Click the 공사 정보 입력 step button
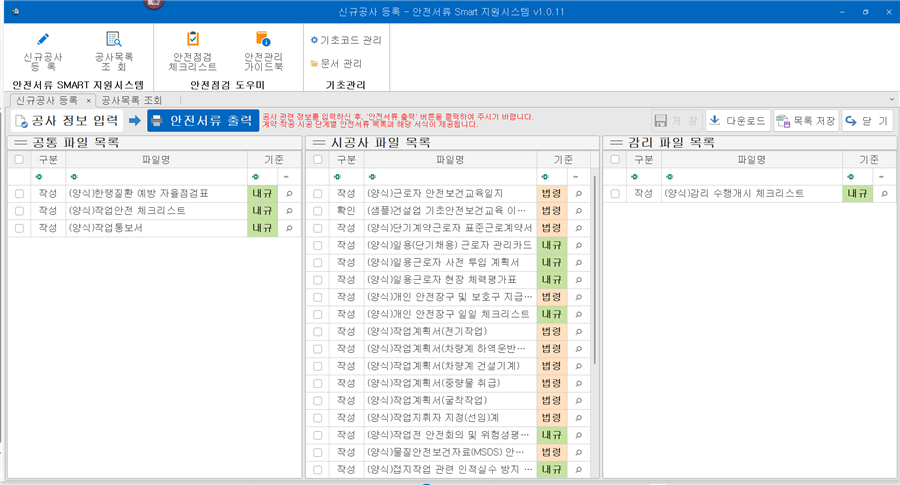The image size is (900, 485). pos(67,121)
